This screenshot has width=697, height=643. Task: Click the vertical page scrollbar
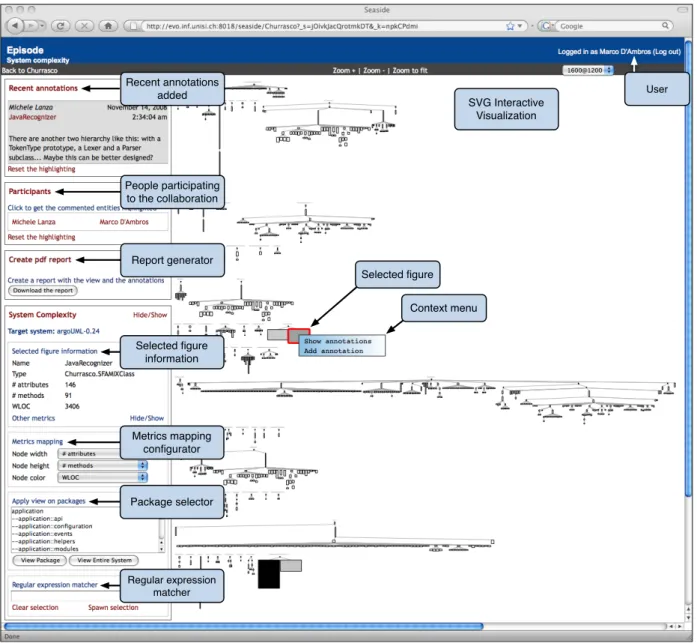coord(689,267)
